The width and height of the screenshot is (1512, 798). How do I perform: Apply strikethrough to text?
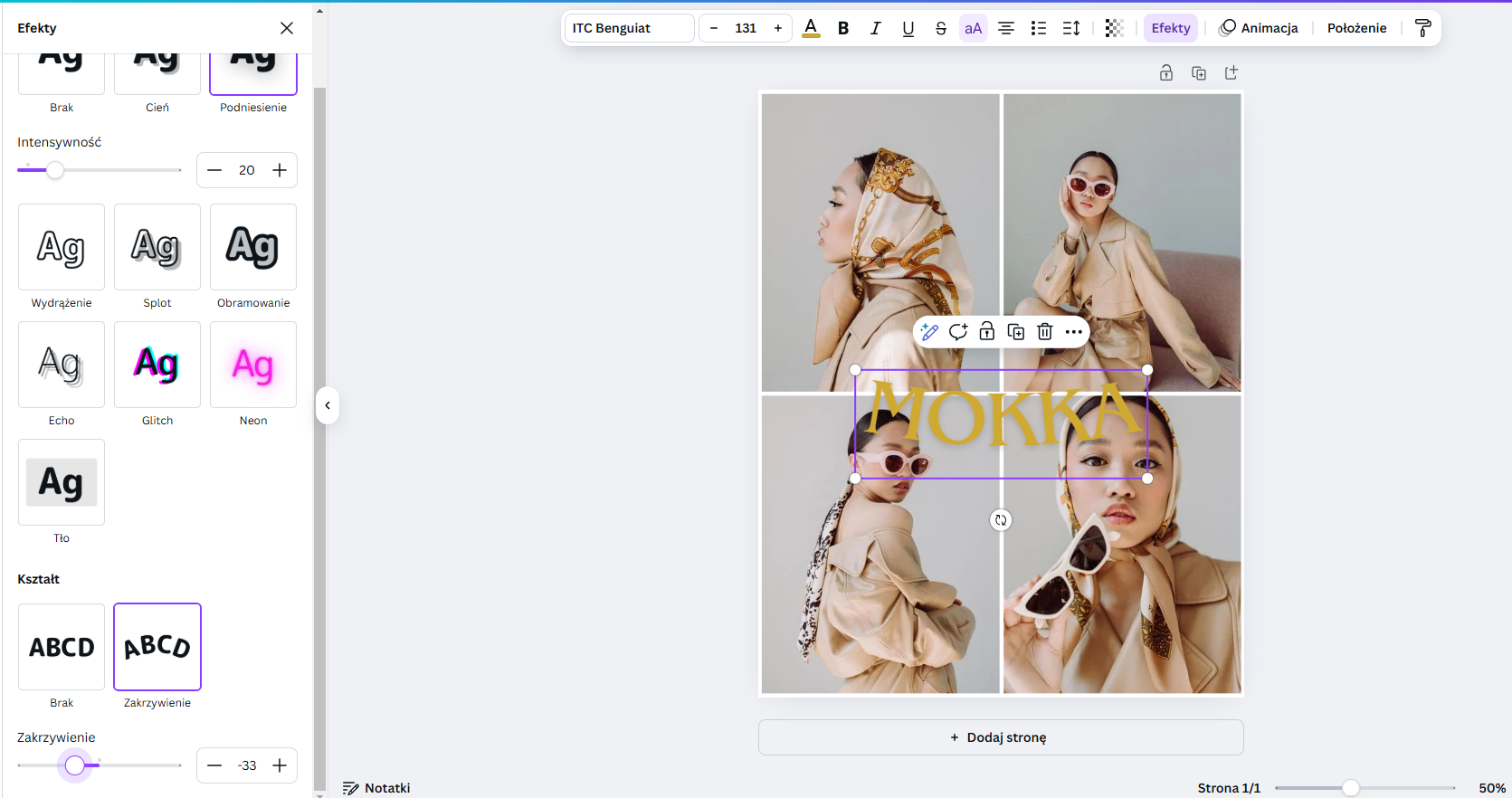(x=940, y=28)
